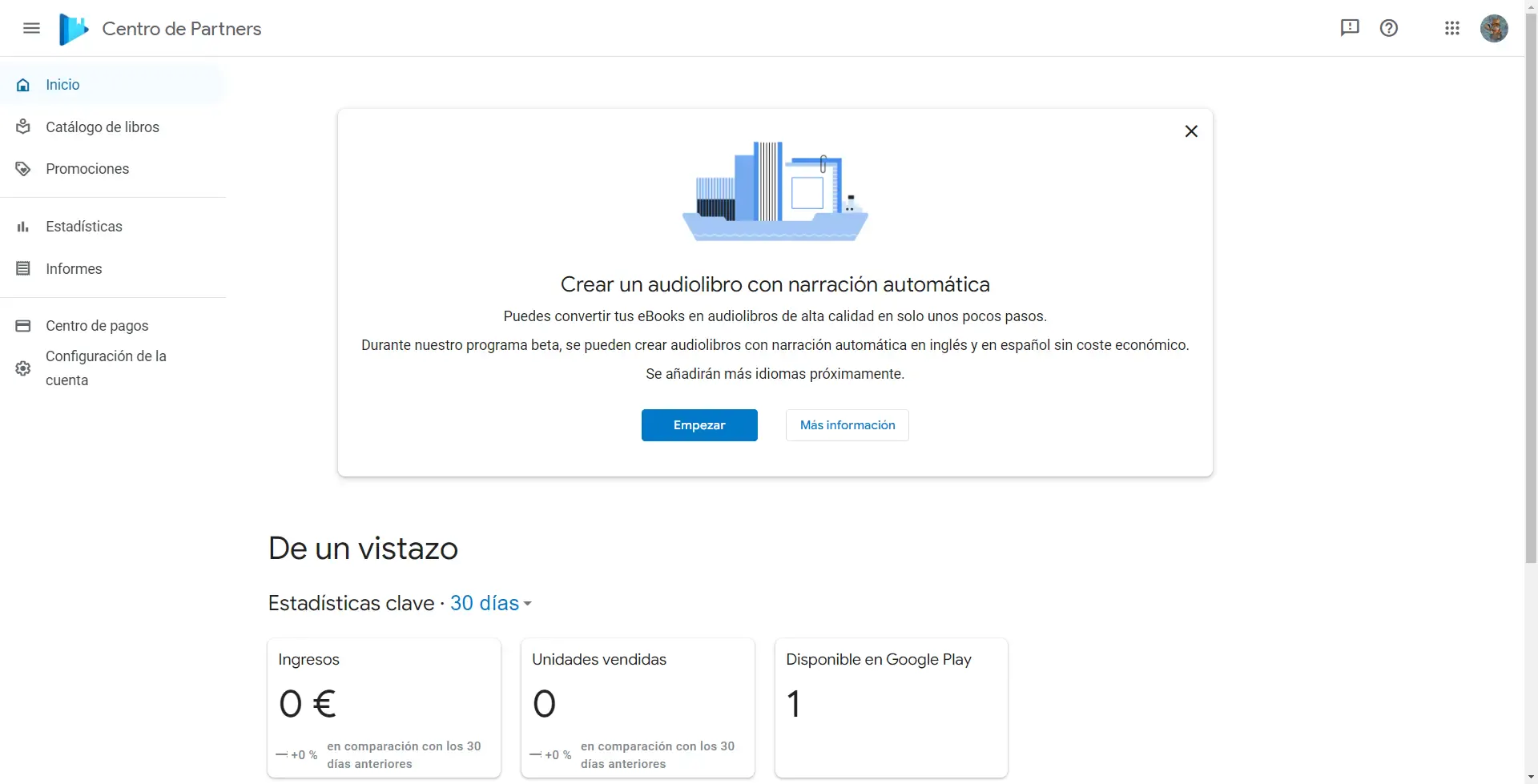Open Centro de pagos payment card icon
The height and width of the screenshot is (784, 1538).
23,326
